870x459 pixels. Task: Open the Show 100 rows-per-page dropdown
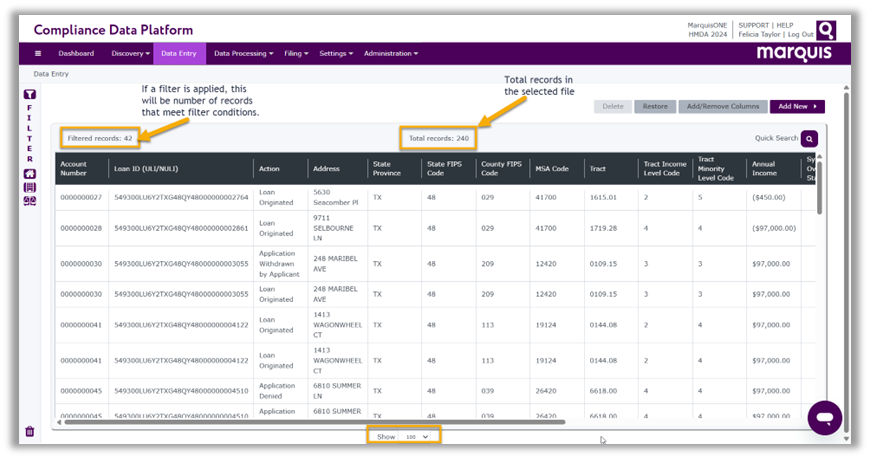click(x=417, y=437)
